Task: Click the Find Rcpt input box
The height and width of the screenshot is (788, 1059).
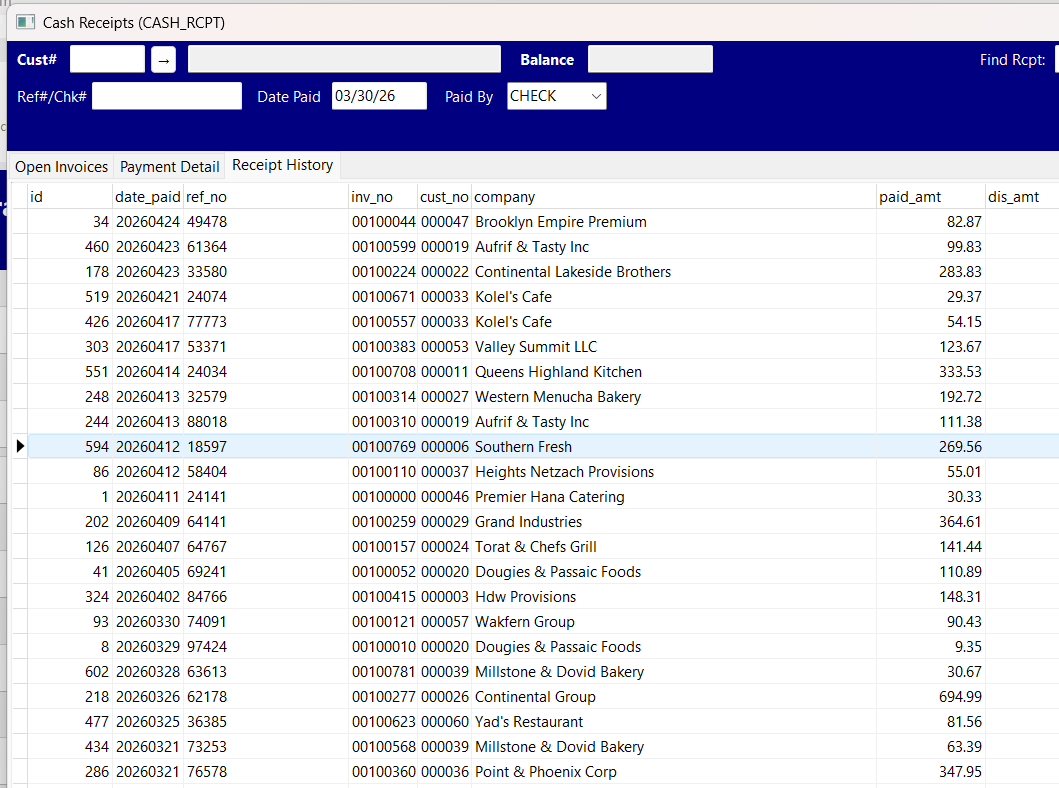Action: click(x=1055, y=59)
